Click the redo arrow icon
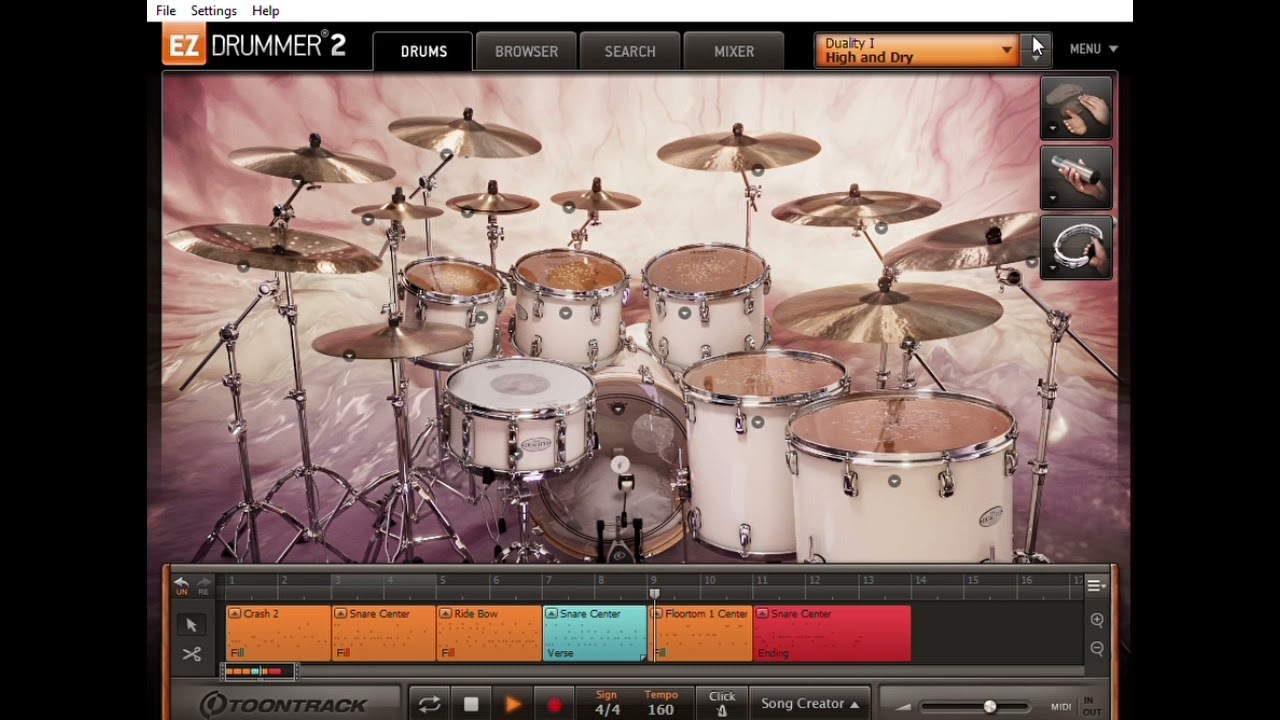 coord(203,582)
